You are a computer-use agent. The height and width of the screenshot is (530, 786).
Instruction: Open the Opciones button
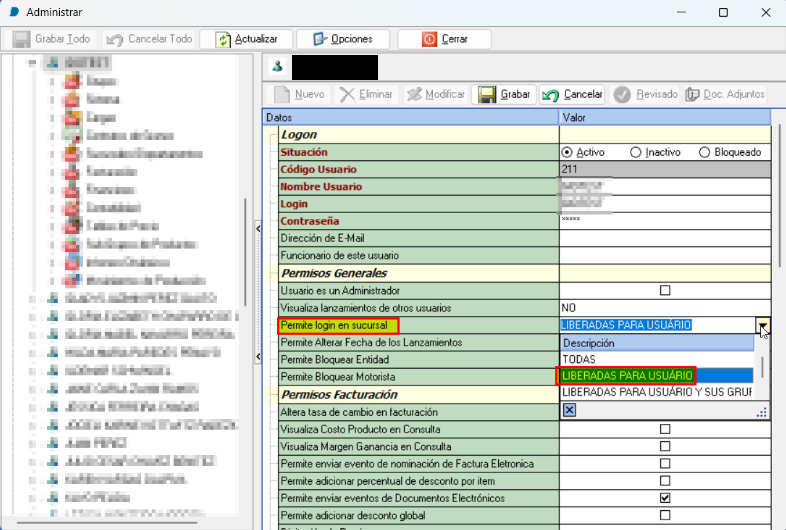click(343, 39)
